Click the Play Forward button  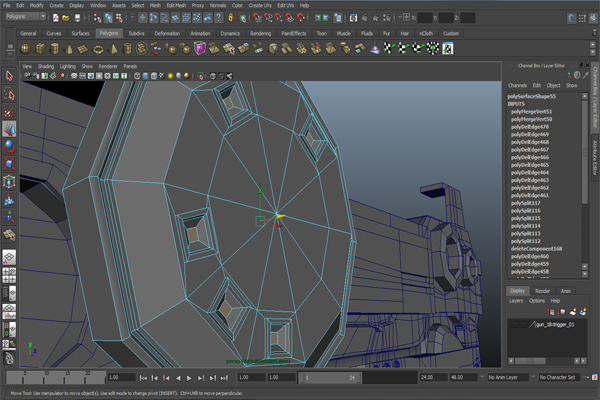pos(189,378)
